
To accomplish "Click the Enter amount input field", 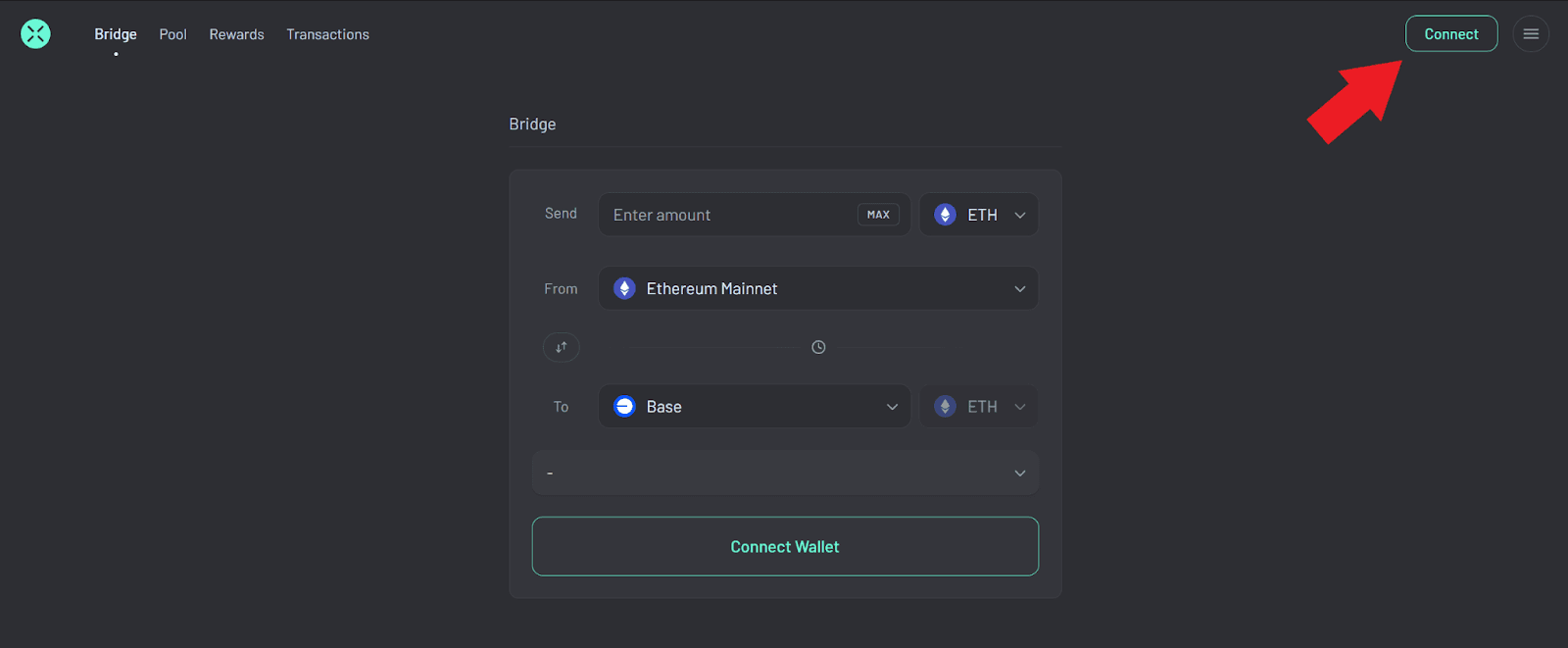I will (x=706, y=214).
